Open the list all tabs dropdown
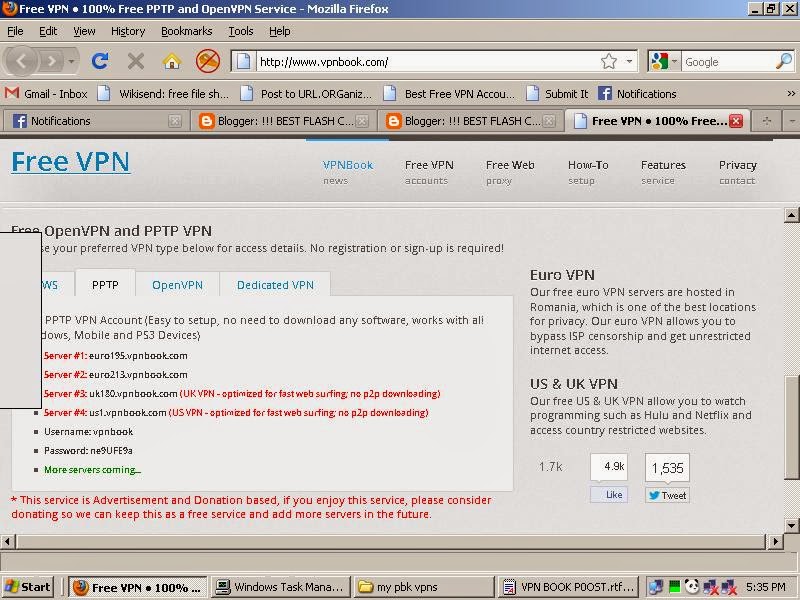Screen dimensions: 800x600 792,121
